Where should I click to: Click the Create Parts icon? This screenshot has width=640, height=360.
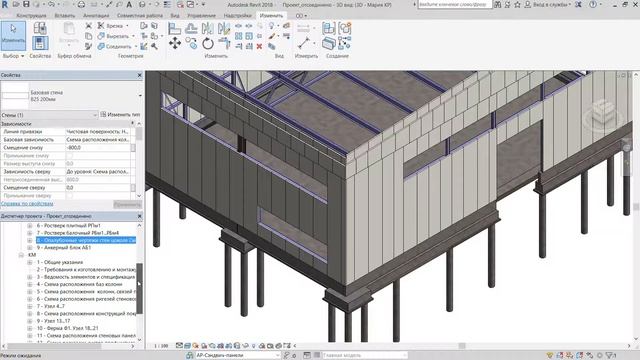329,43
